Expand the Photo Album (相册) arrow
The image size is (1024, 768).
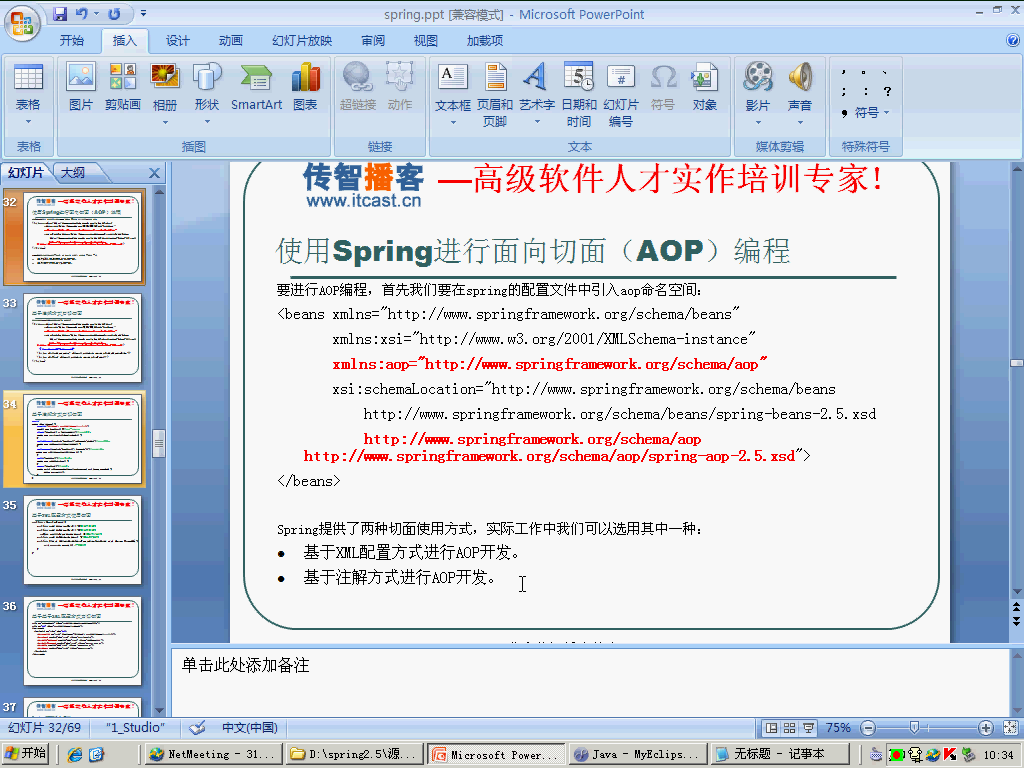[165, 122]
